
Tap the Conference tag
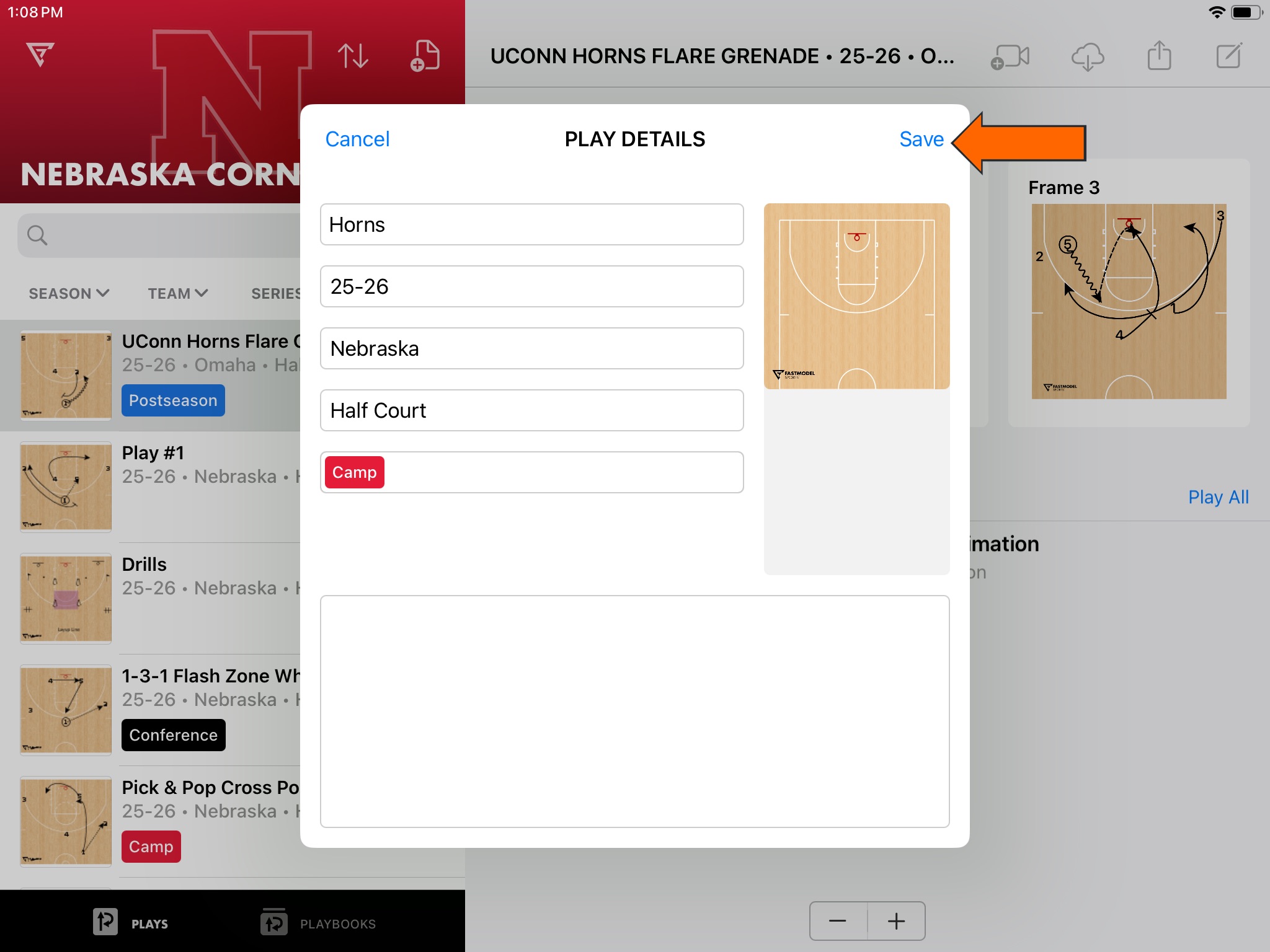pyautogui.click(x=174, y=735)
